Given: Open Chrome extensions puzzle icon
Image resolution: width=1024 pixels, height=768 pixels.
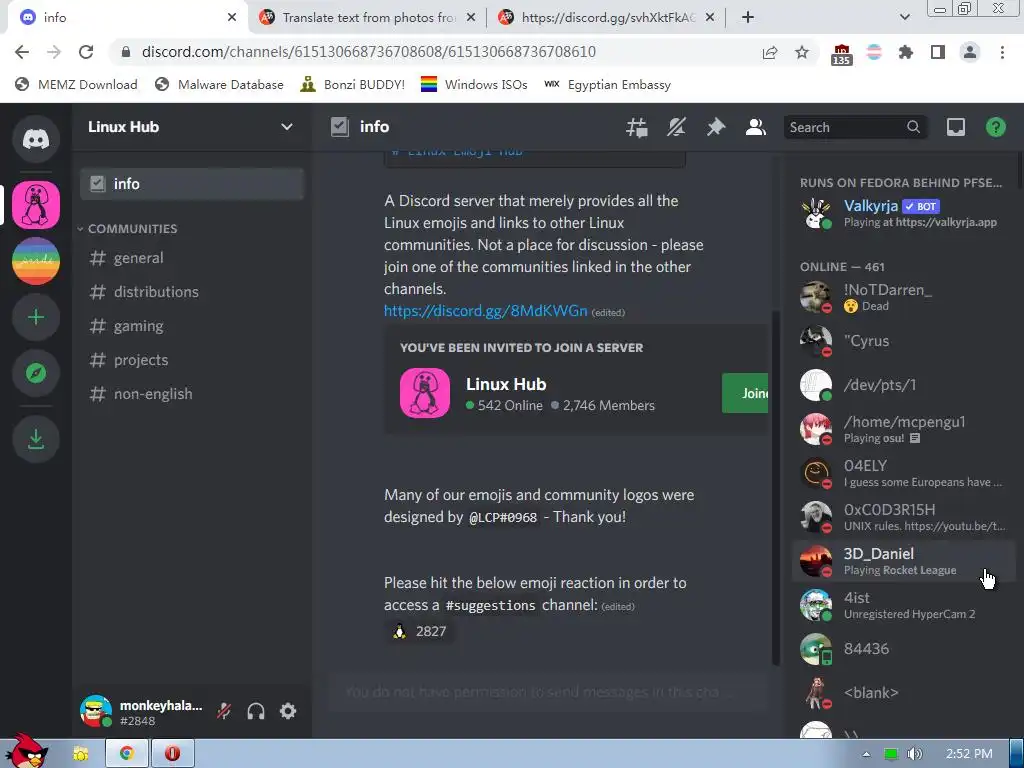Looking at the screenshot, I should (x=906, y=52).
